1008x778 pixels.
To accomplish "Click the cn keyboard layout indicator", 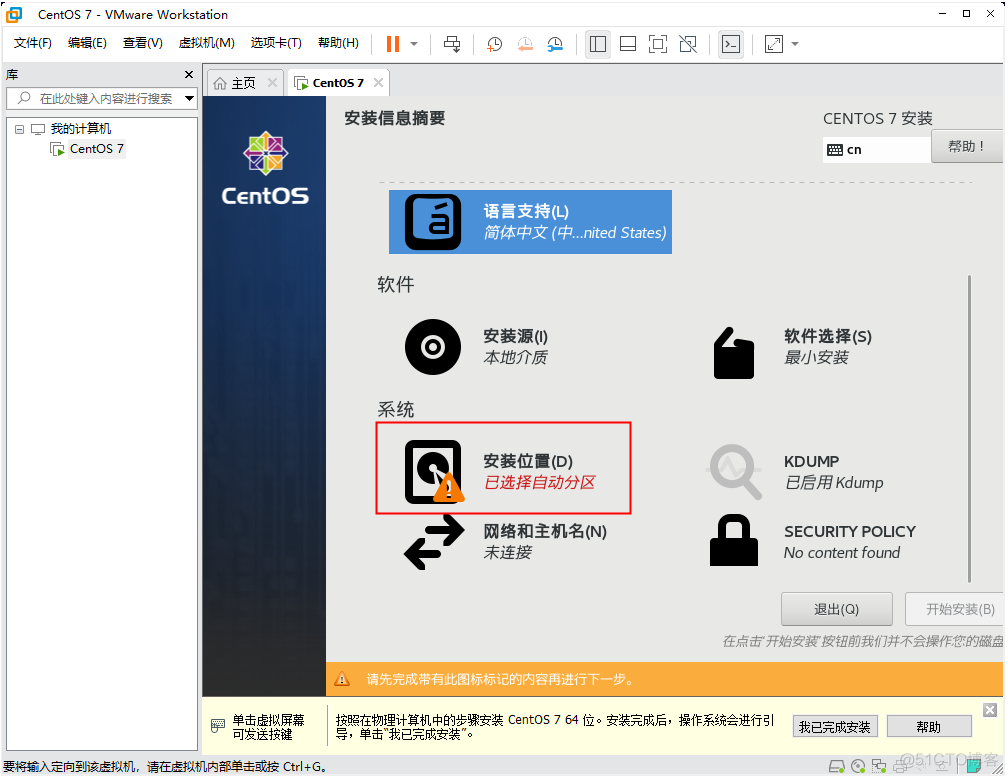I will pos(876,150).
